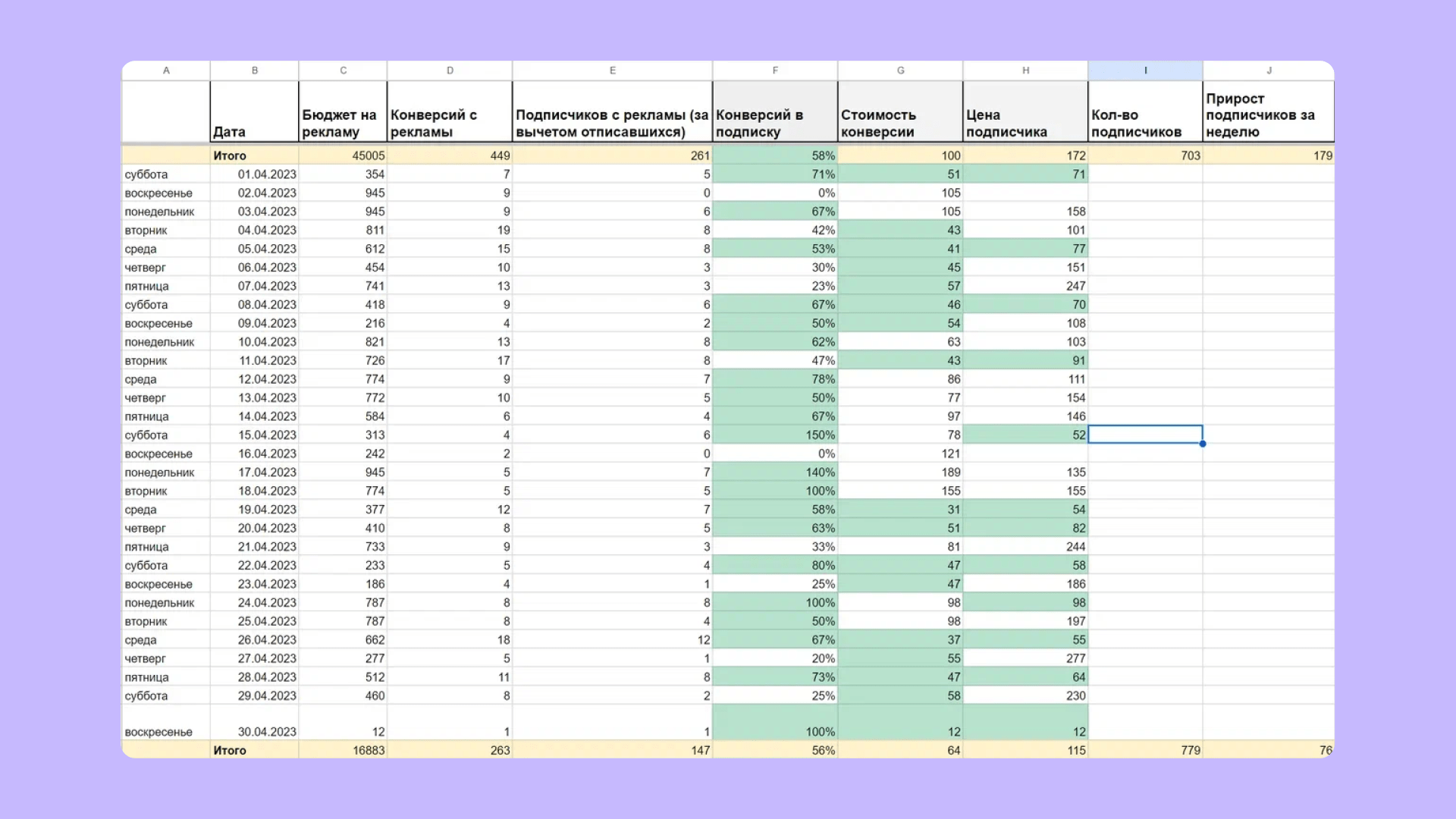1456x819 pixels.
Task: Click the 'Дата' header cell
Action: [255, 111]
